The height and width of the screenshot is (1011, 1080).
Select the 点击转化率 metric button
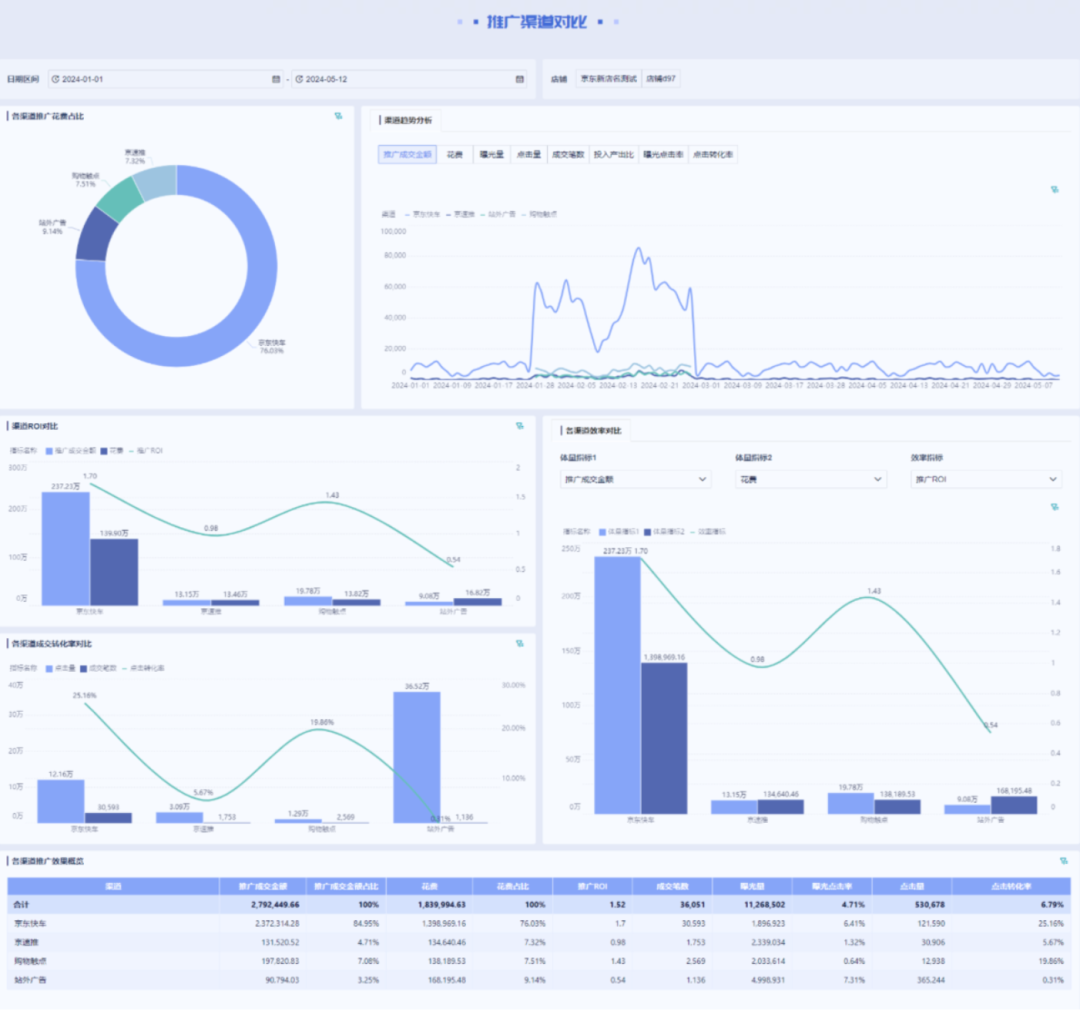713,154
